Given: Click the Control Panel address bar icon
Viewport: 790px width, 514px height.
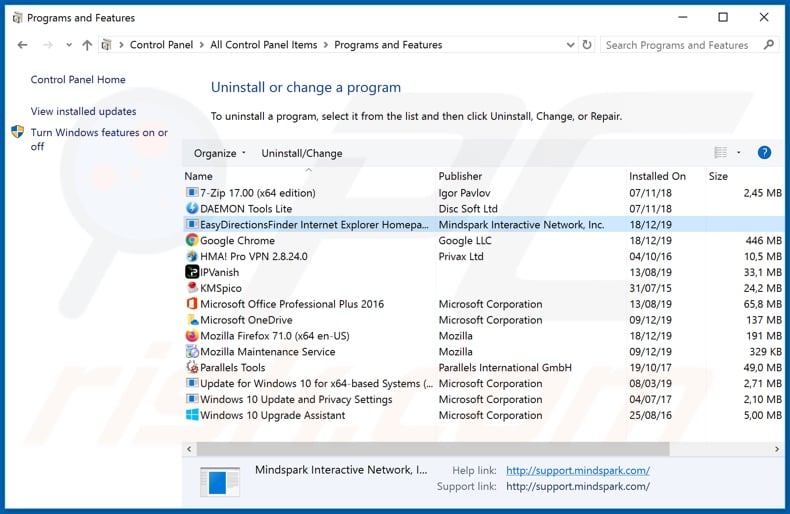Looking at the screenshot, I should tap(106, 45).
